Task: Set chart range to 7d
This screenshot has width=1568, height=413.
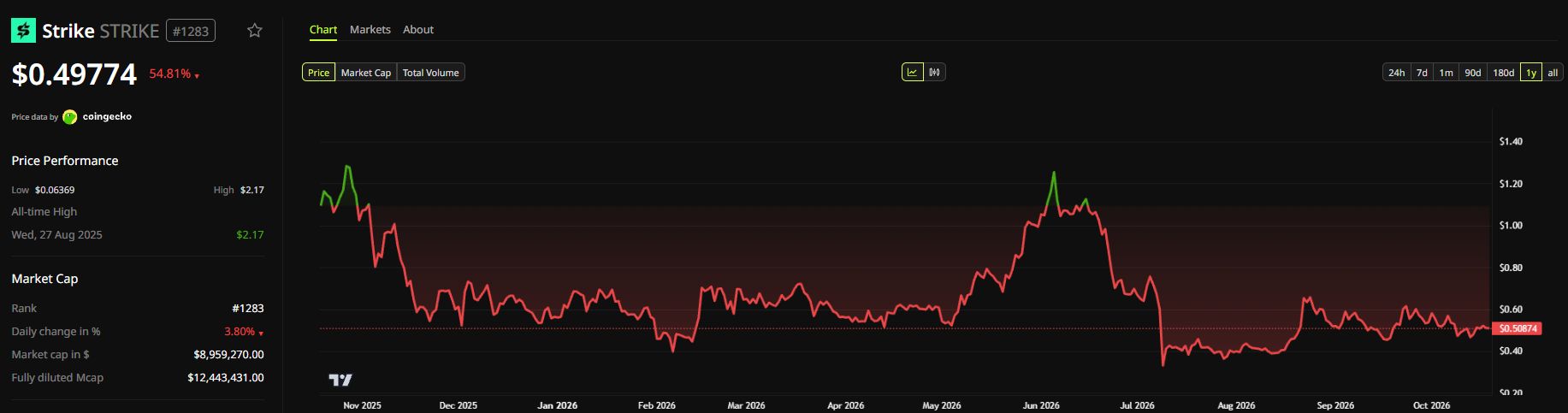Action: pyautogui.click(x=1422, y=73)
